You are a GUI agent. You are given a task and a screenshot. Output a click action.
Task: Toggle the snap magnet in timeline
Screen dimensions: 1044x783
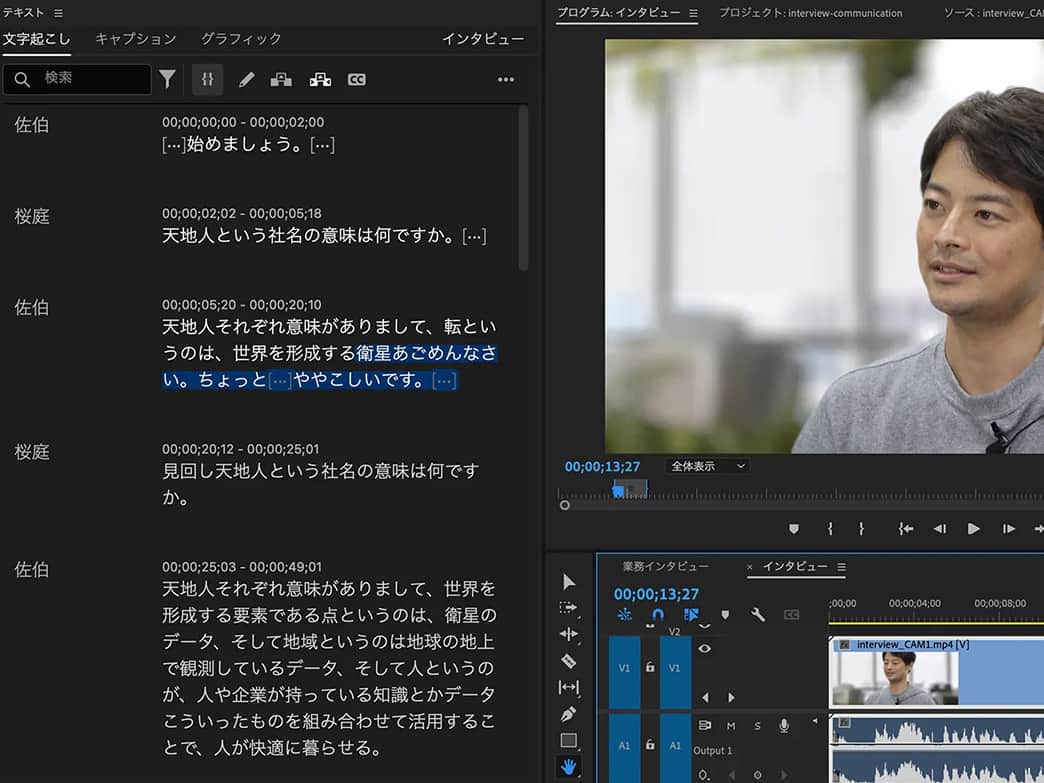[656, 614]
